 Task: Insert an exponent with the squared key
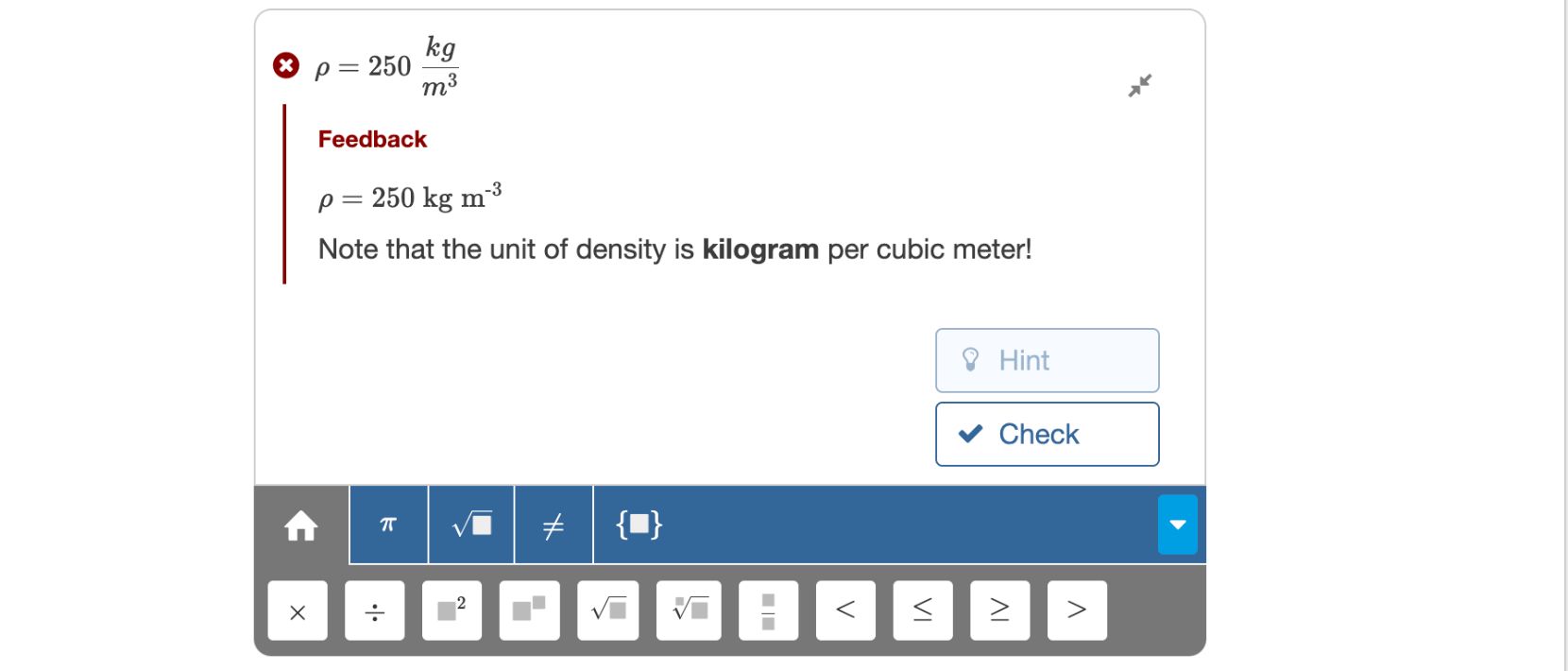tap(452, 611)
